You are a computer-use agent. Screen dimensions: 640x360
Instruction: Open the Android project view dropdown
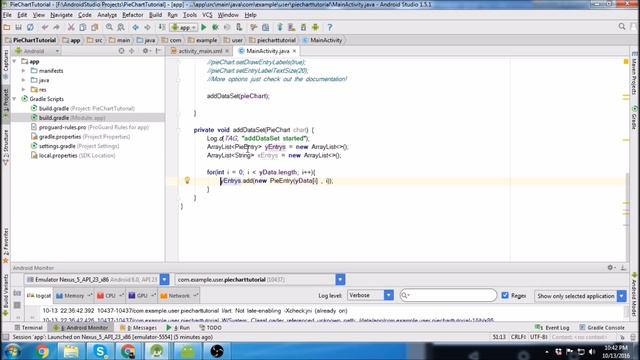(x=37, y=51)
